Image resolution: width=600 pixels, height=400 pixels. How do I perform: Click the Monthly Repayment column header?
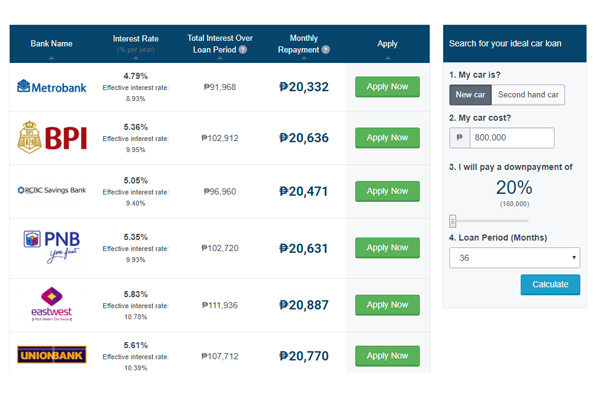click(304, 44)
